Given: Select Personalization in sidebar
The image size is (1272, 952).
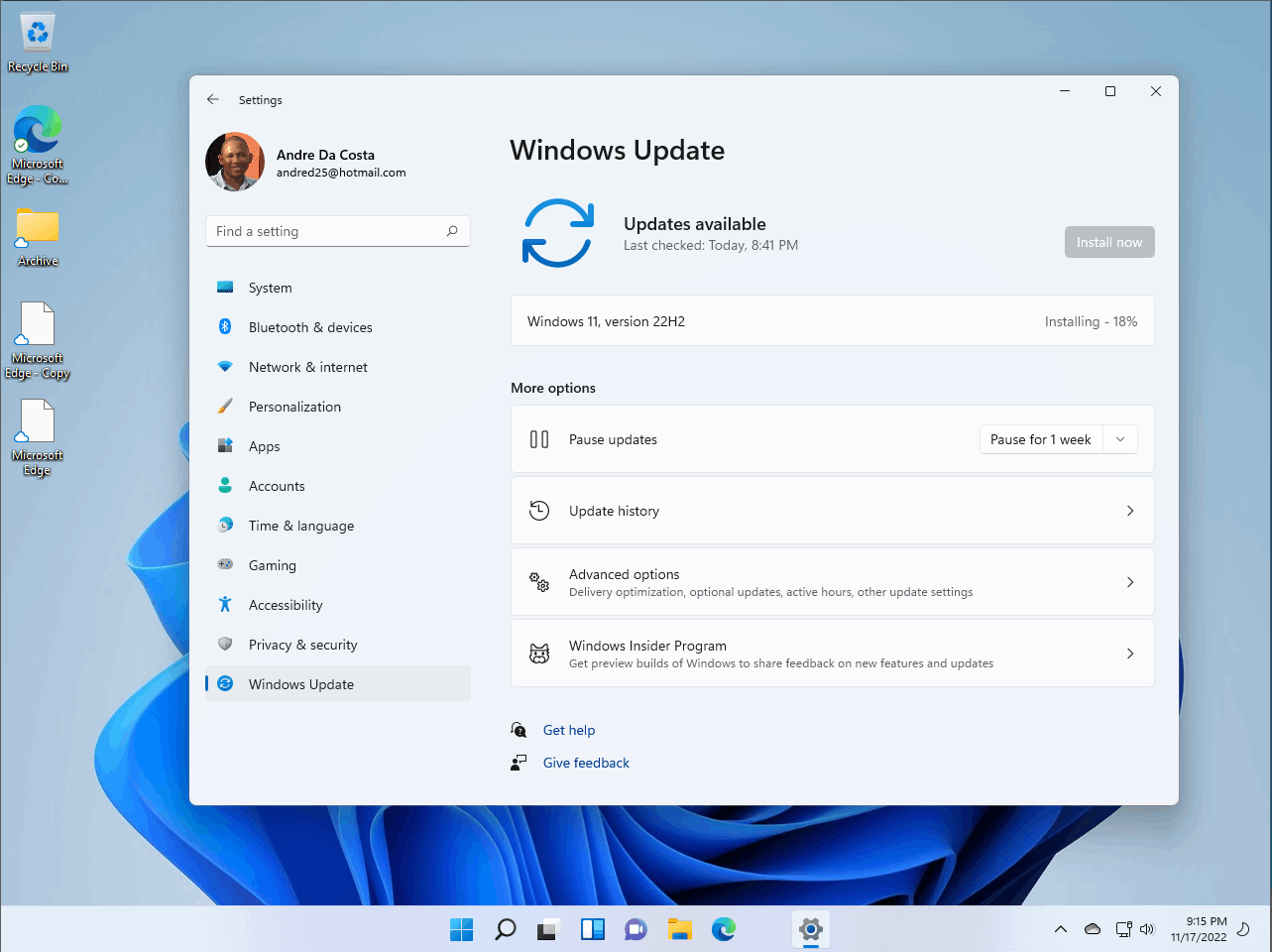Looking at the screenshot, I should [338, 407].
